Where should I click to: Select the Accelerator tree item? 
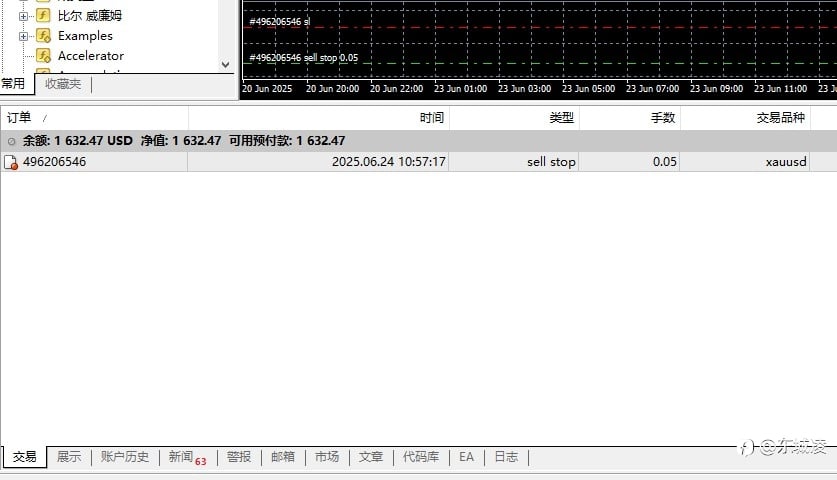91,56
